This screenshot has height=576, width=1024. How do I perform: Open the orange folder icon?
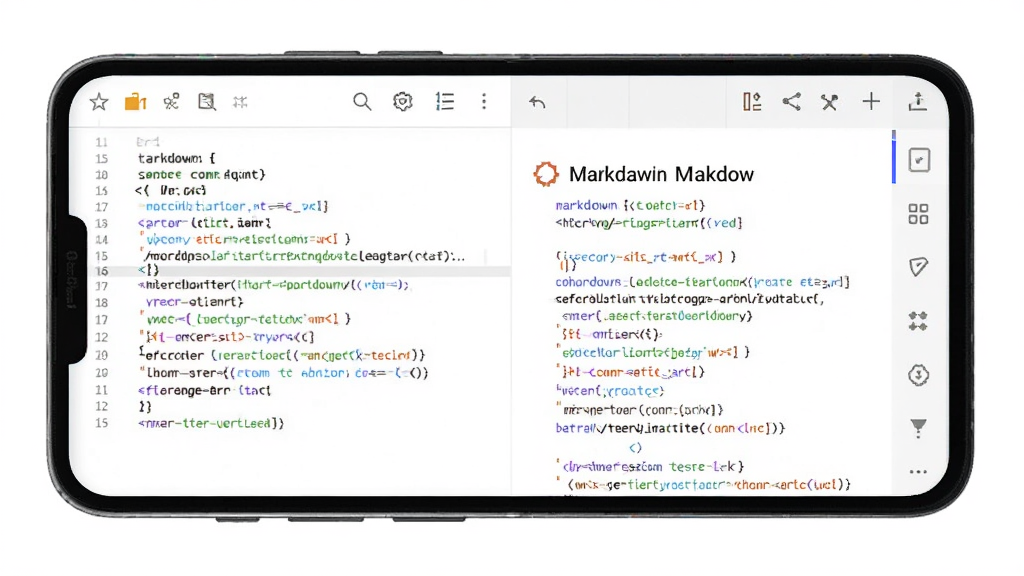pyautogui.click(x=135, y=101)
